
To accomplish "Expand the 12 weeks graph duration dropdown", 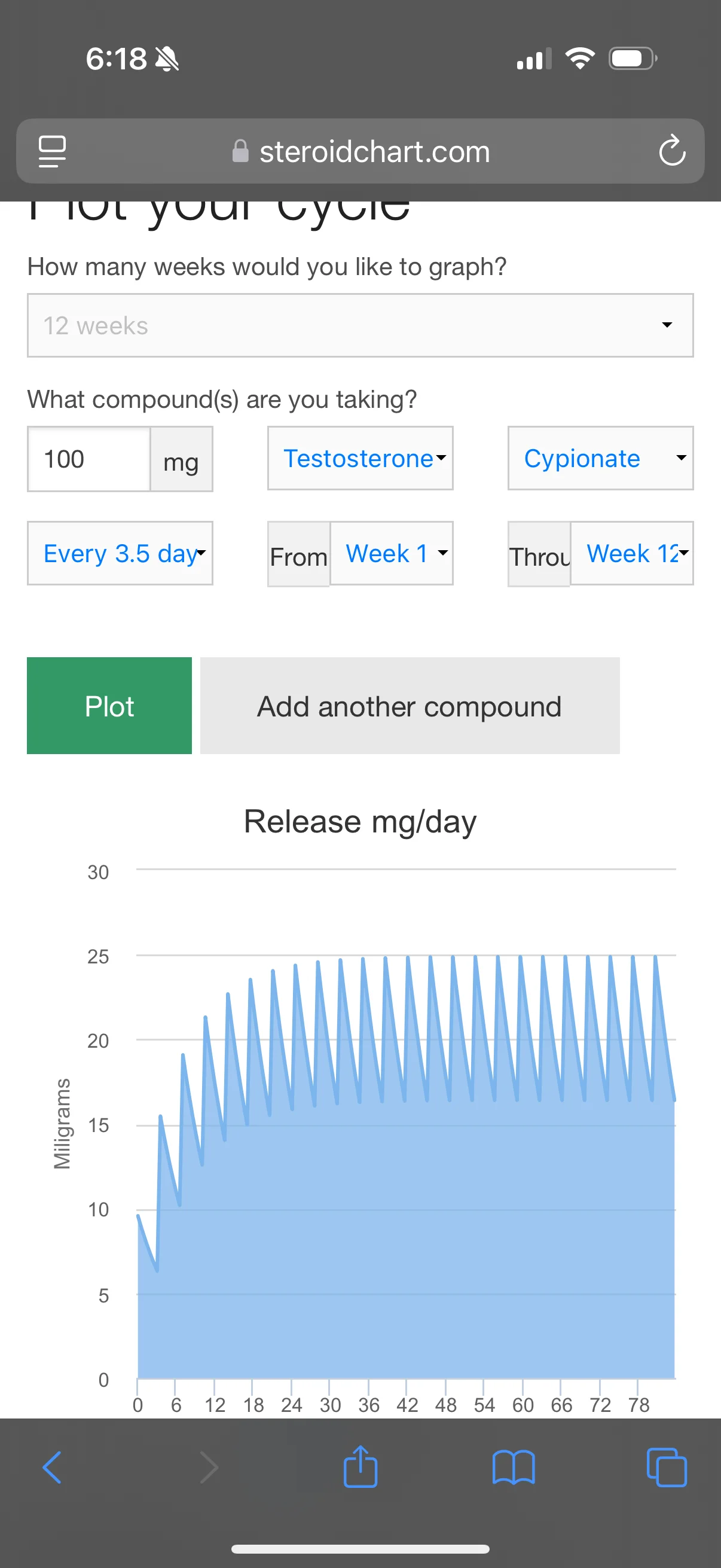I will pos(360,326).
